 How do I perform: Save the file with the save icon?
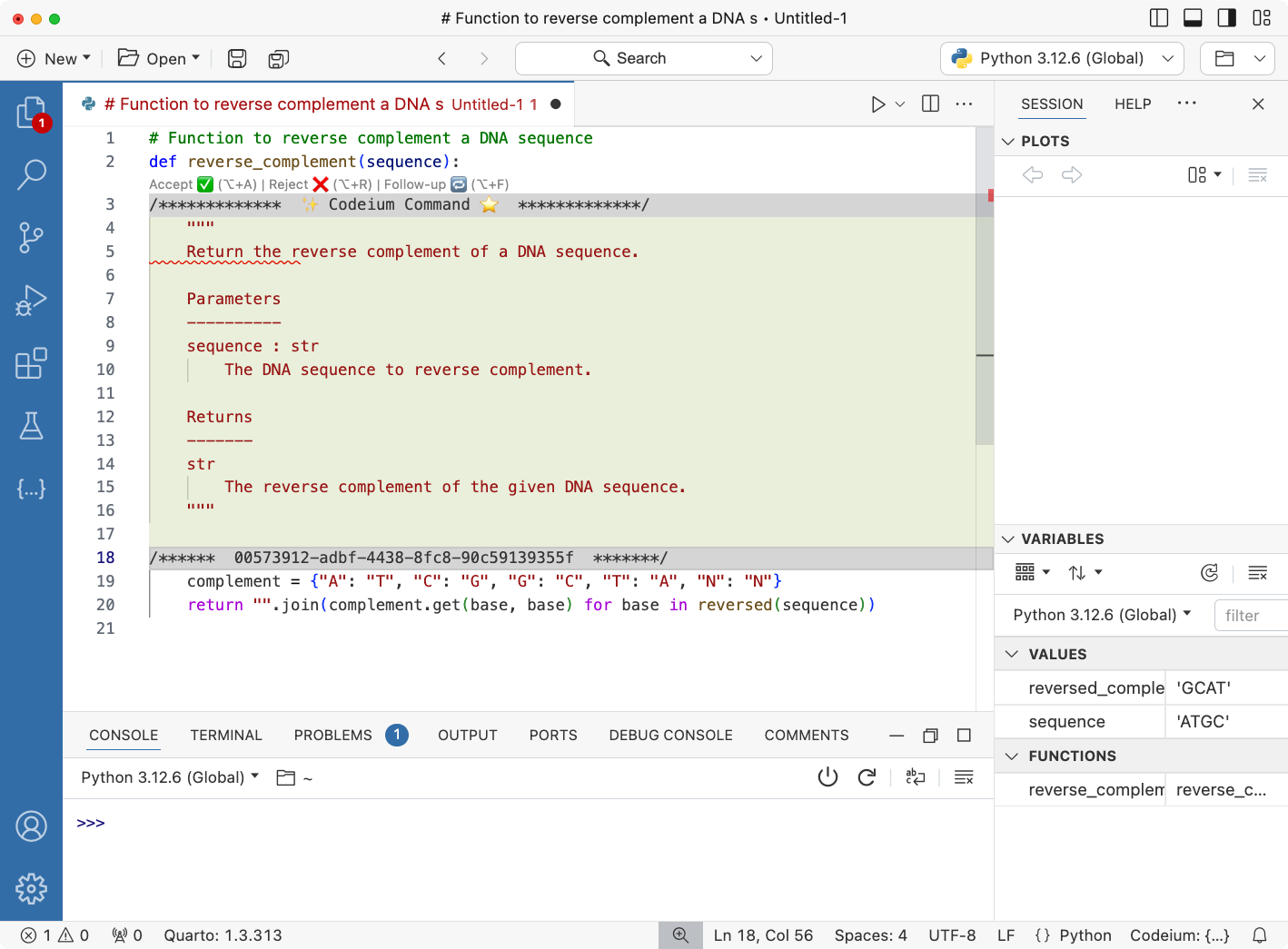coord(236,58)
